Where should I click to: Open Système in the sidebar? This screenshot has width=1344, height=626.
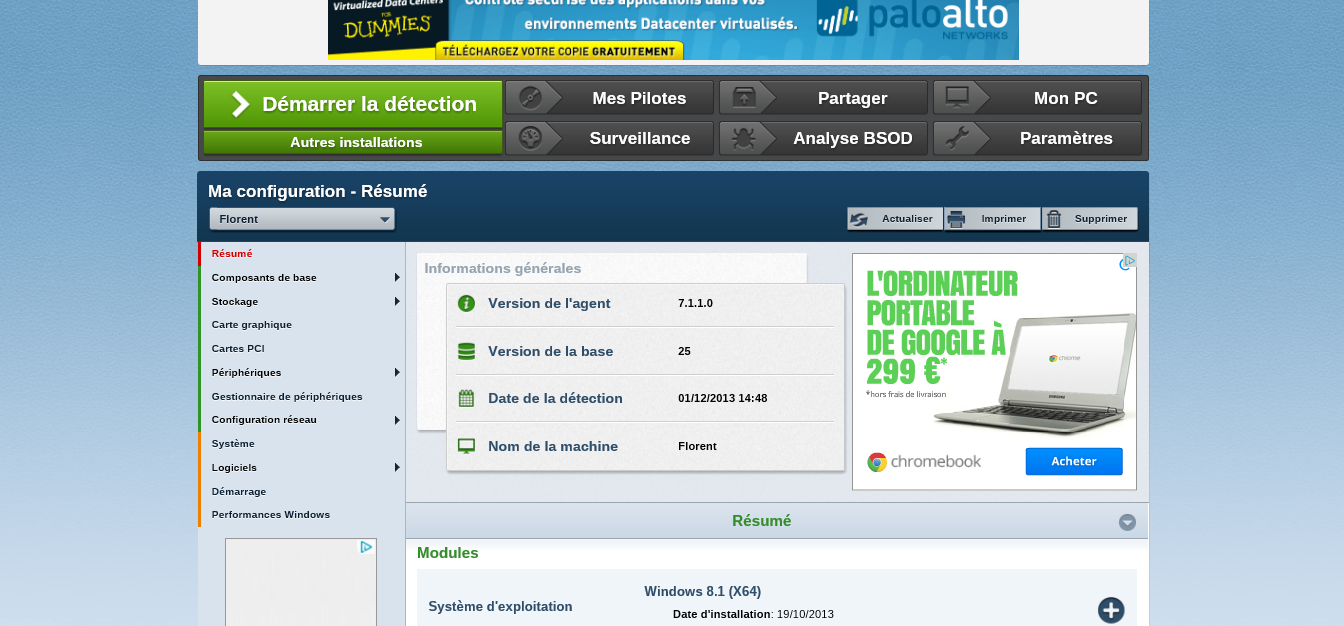[x=233, y=443]
